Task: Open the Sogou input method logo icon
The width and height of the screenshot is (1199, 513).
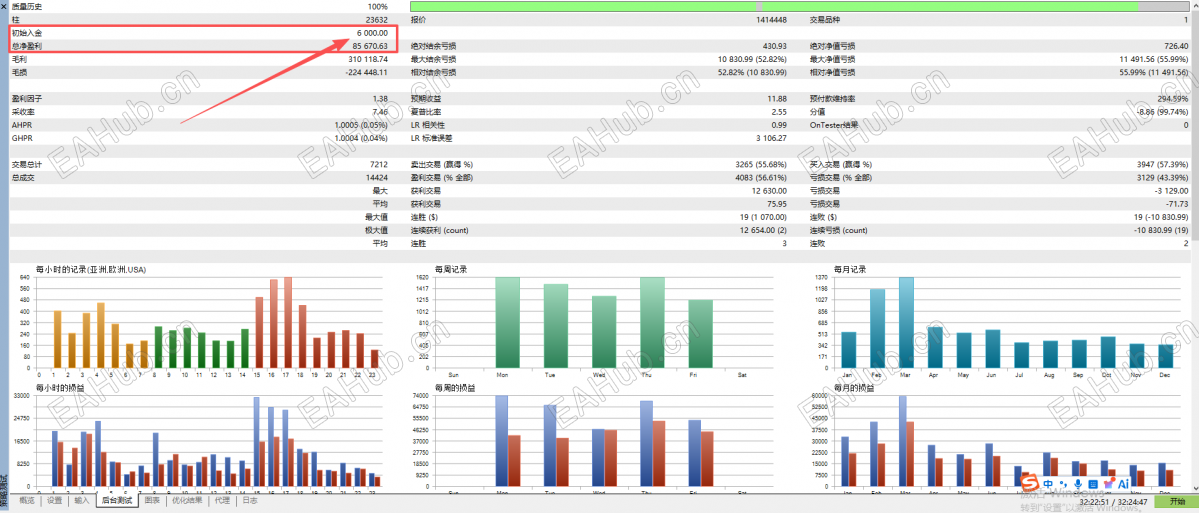Action: (x=1030, y=484)
